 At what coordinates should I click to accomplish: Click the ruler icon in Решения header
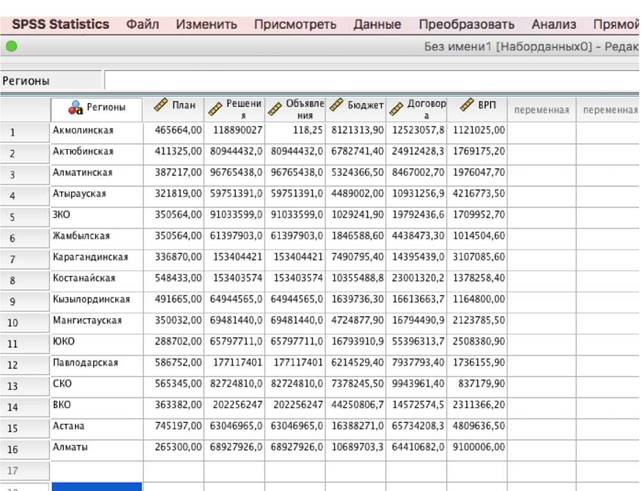[215, 109]
